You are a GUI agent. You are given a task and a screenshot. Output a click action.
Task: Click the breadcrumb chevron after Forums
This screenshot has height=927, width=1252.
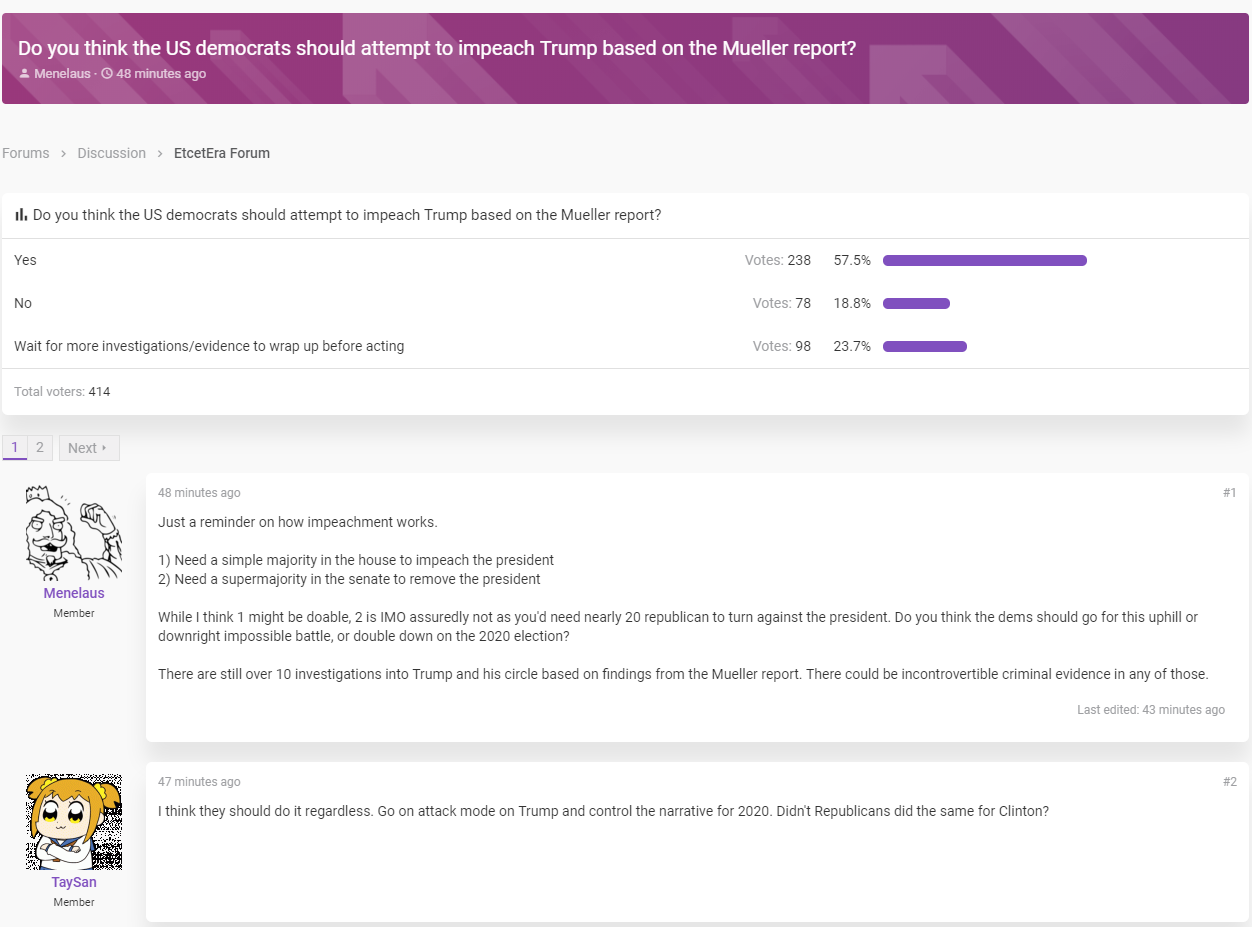tap(63, 153)
